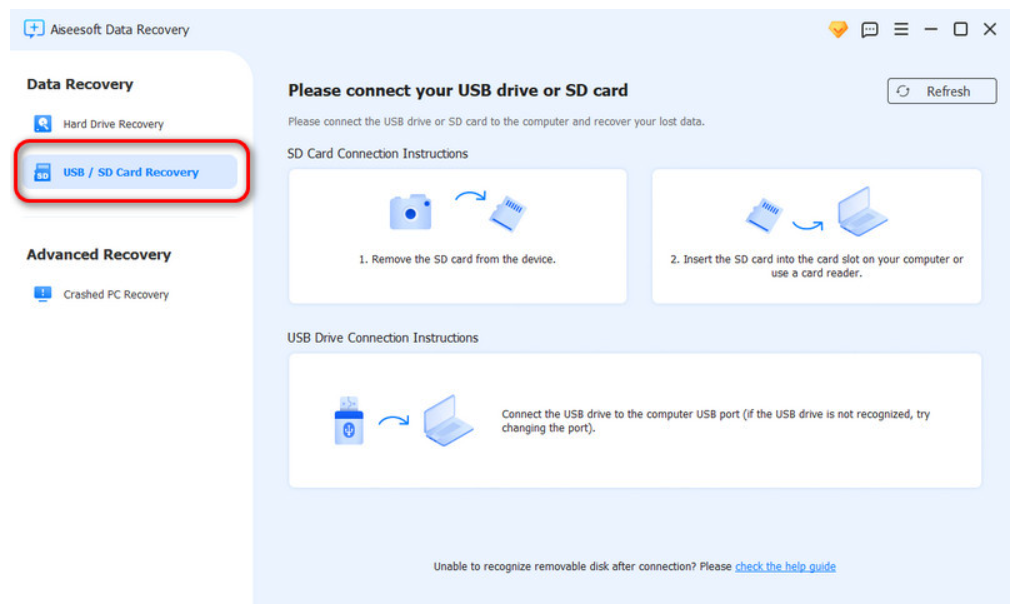
Task: Open the 'check the help guide' link
Action: [x=785, y=566]
